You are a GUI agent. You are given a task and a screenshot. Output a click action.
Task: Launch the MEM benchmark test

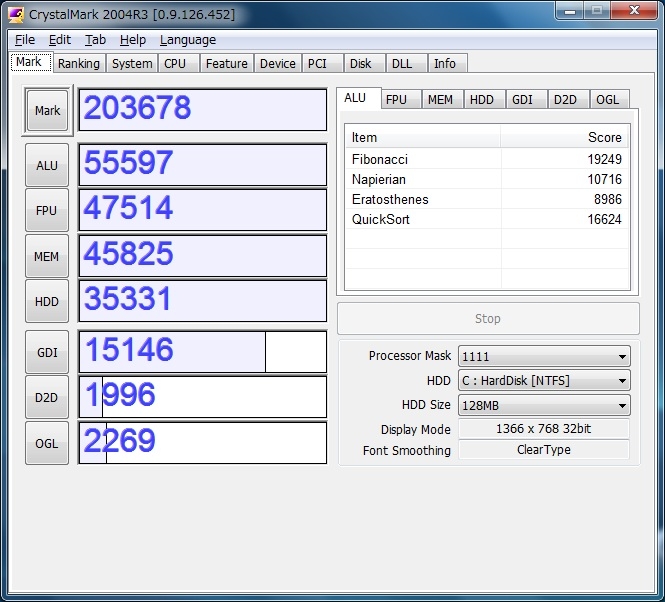click(x=47, y=256)
